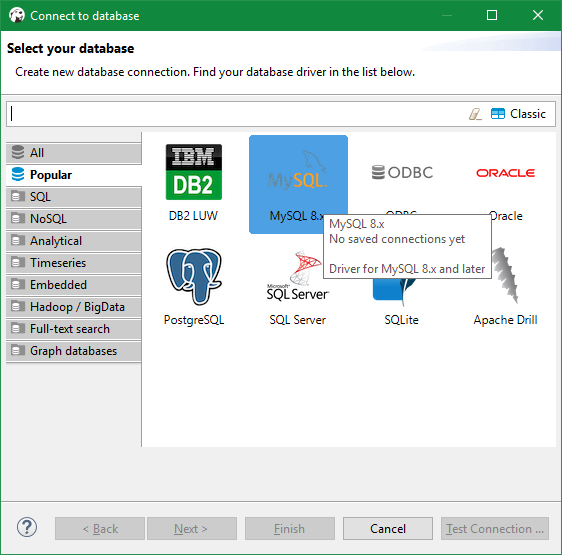Click the Next button

[192, 528]
